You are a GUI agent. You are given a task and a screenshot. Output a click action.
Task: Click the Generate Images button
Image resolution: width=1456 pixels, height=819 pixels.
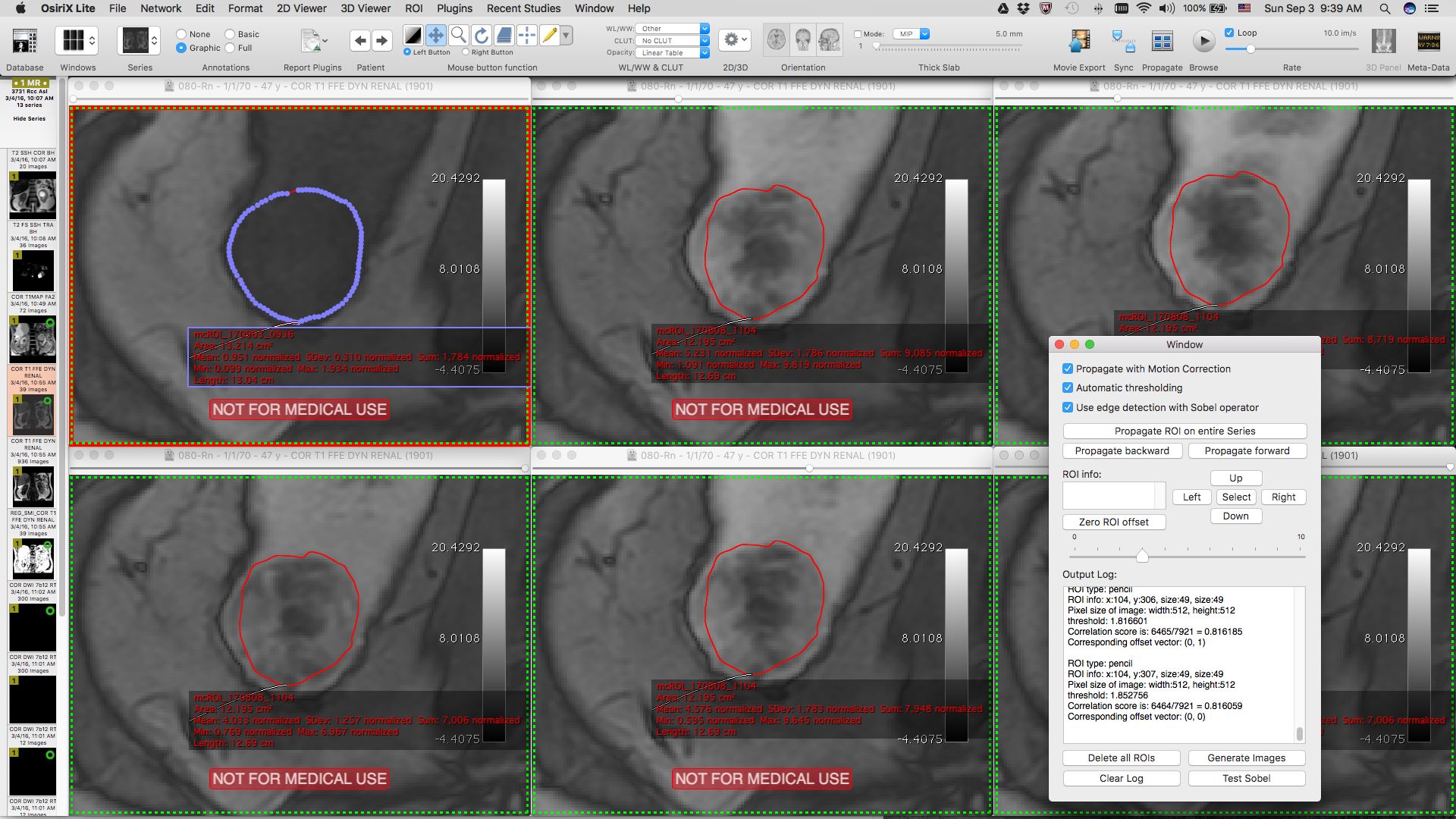point(1246,758)
